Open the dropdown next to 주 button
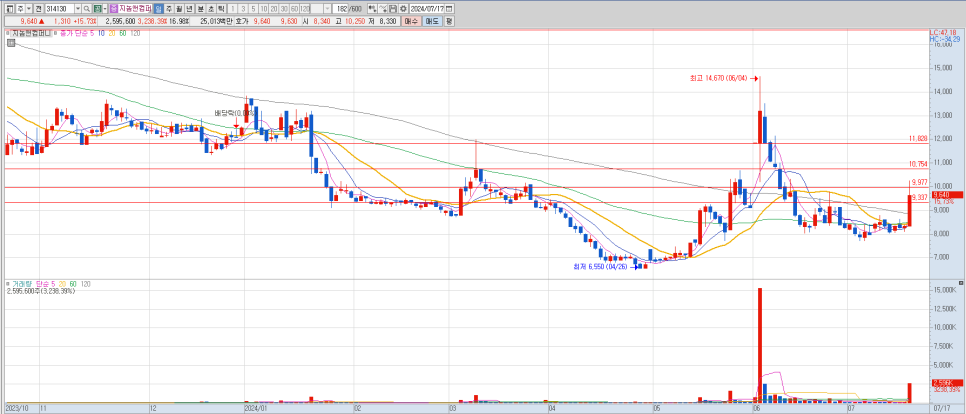The image size is (966, 414). (29, 9)
